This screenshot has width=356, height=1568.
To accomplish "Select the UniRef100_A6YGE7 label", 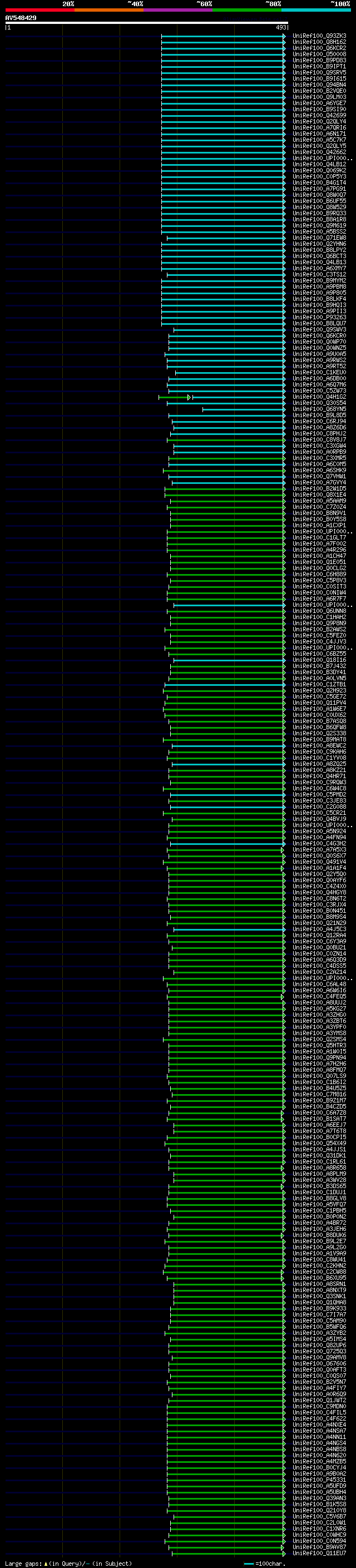I will tap(319, 103).
